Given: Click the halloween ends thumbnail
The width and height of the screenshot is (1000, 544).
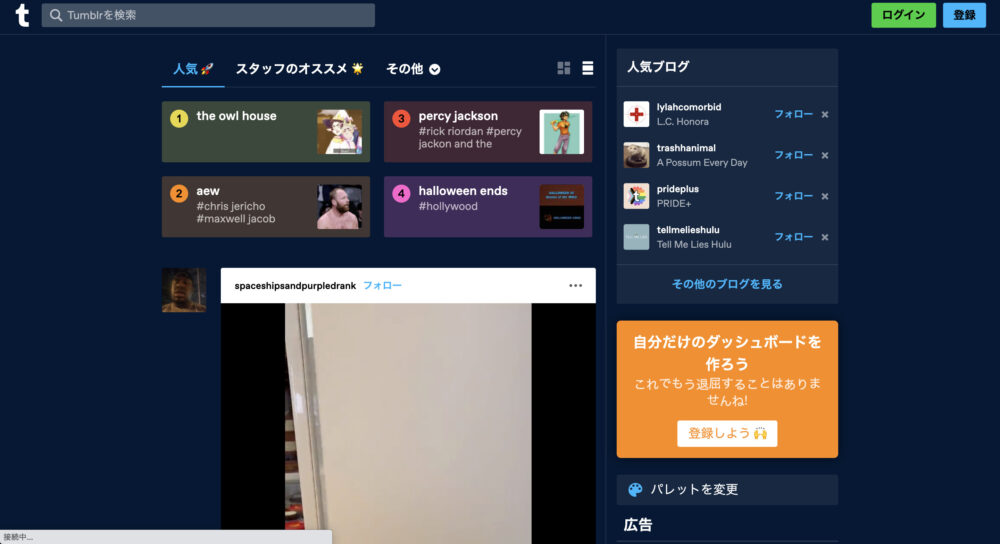Looking at the screenshot, I should coord(561,207).
